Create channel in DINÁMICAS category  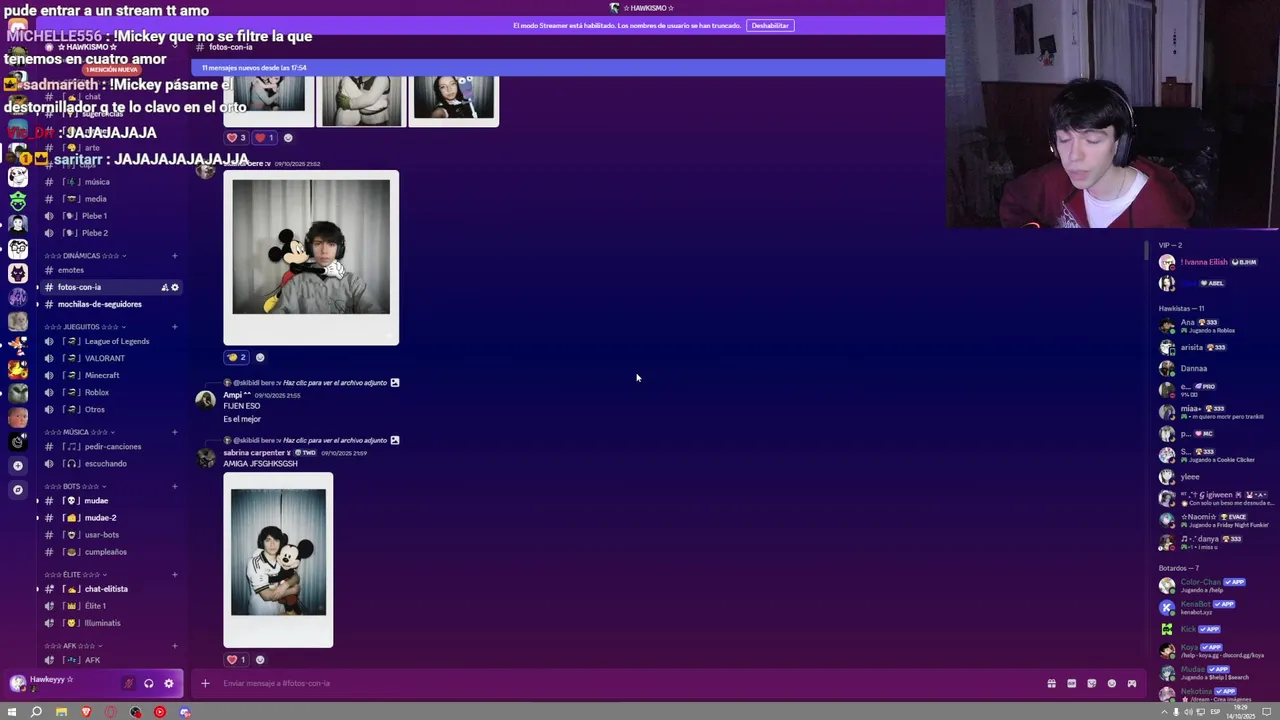[x=175, y=256]
